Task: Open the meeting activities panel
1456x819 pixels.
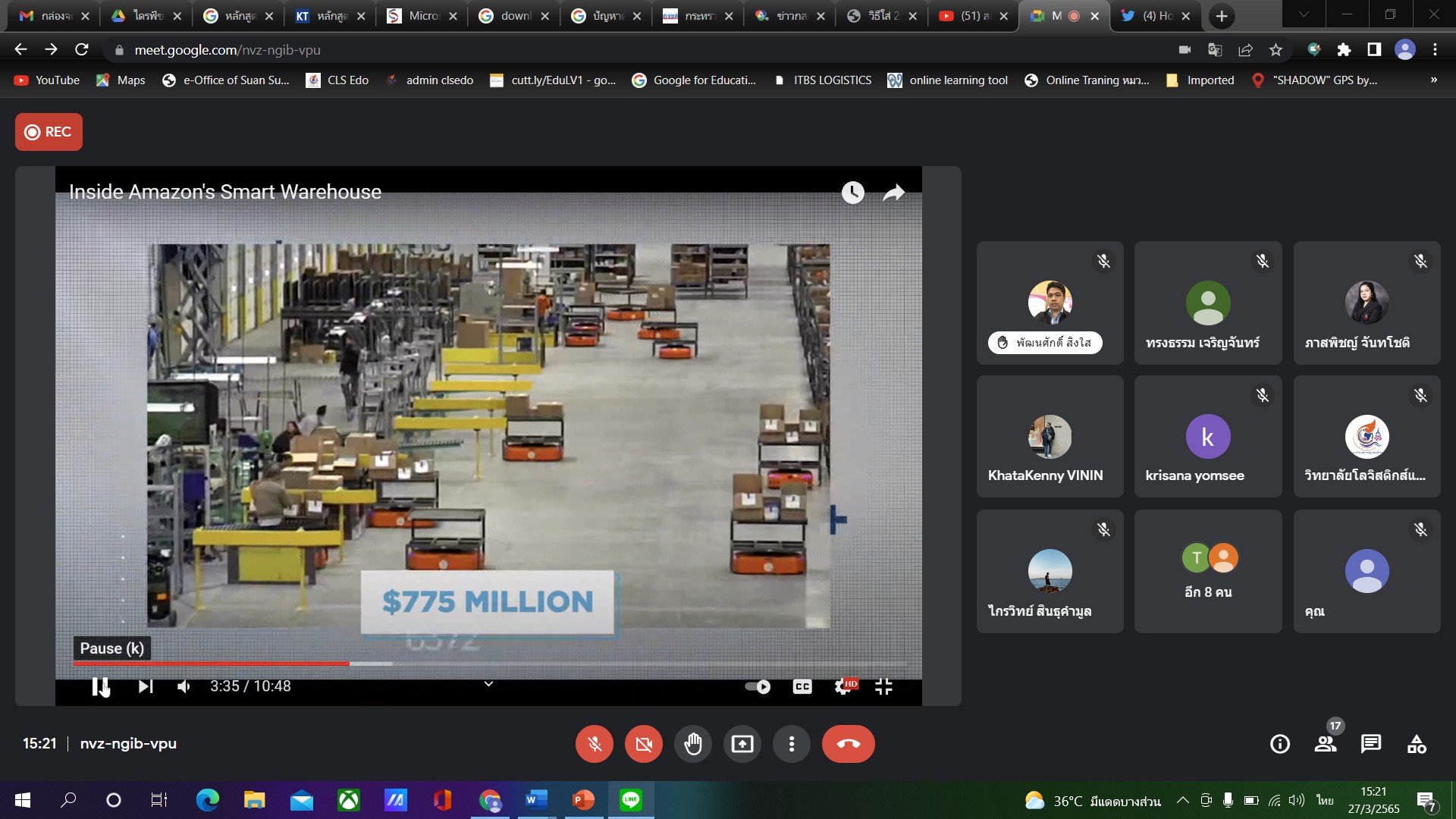Action: coord(1416,744)
